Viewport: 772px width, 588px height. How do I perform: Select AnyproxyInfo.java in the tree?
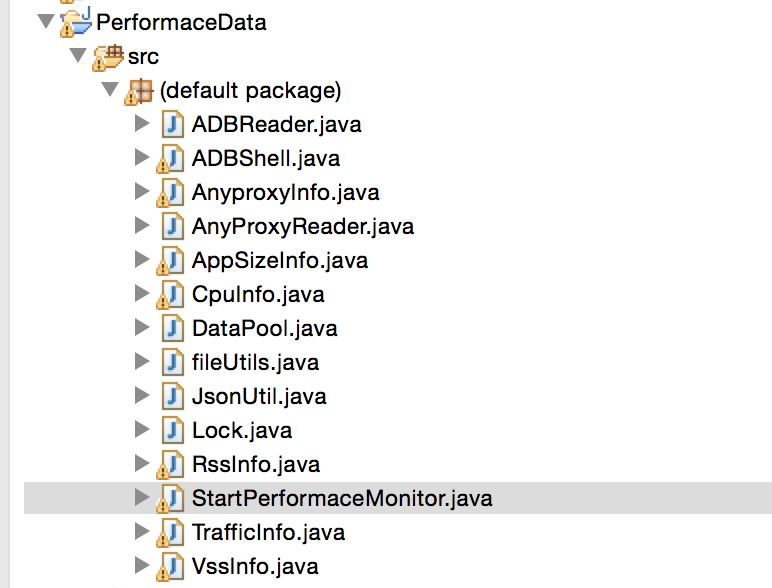point(286,193)
